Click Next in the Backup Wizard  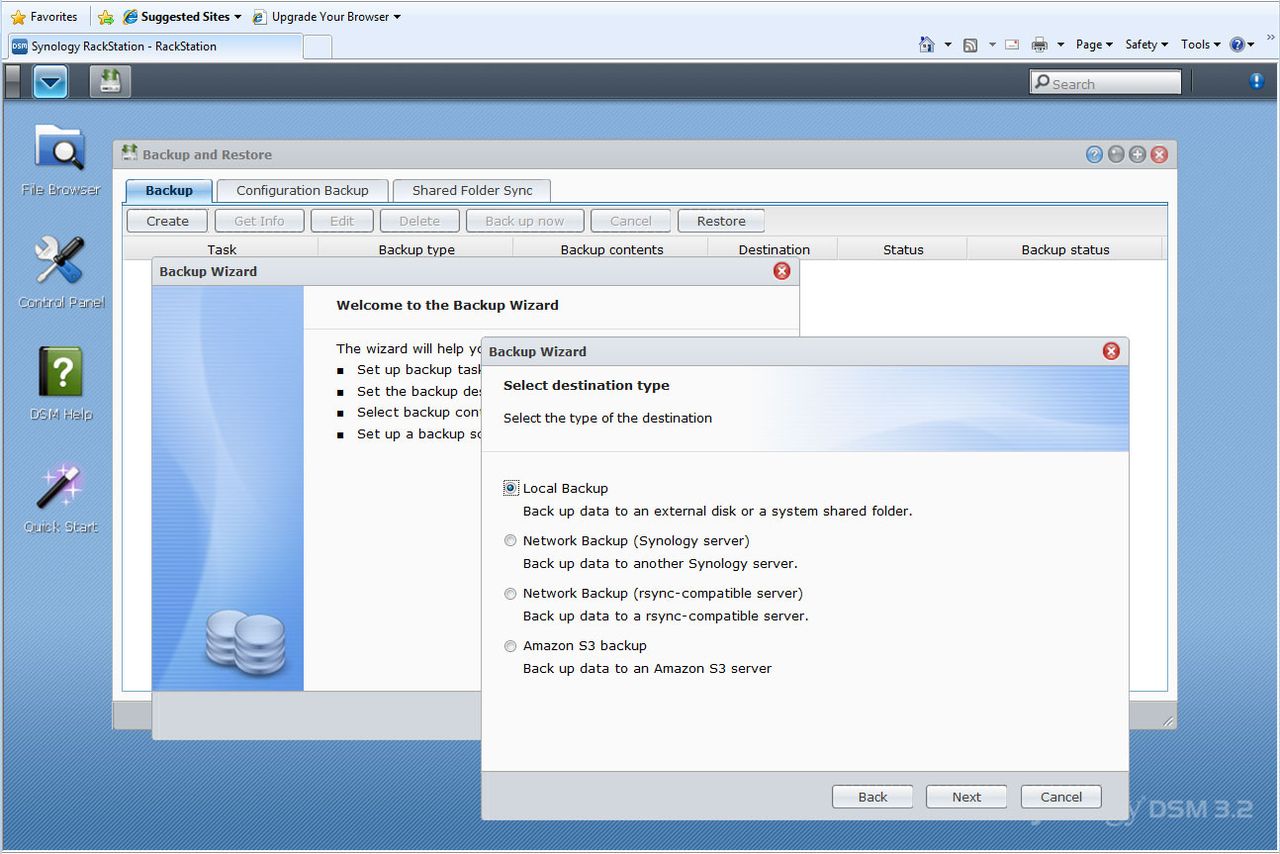966,797
